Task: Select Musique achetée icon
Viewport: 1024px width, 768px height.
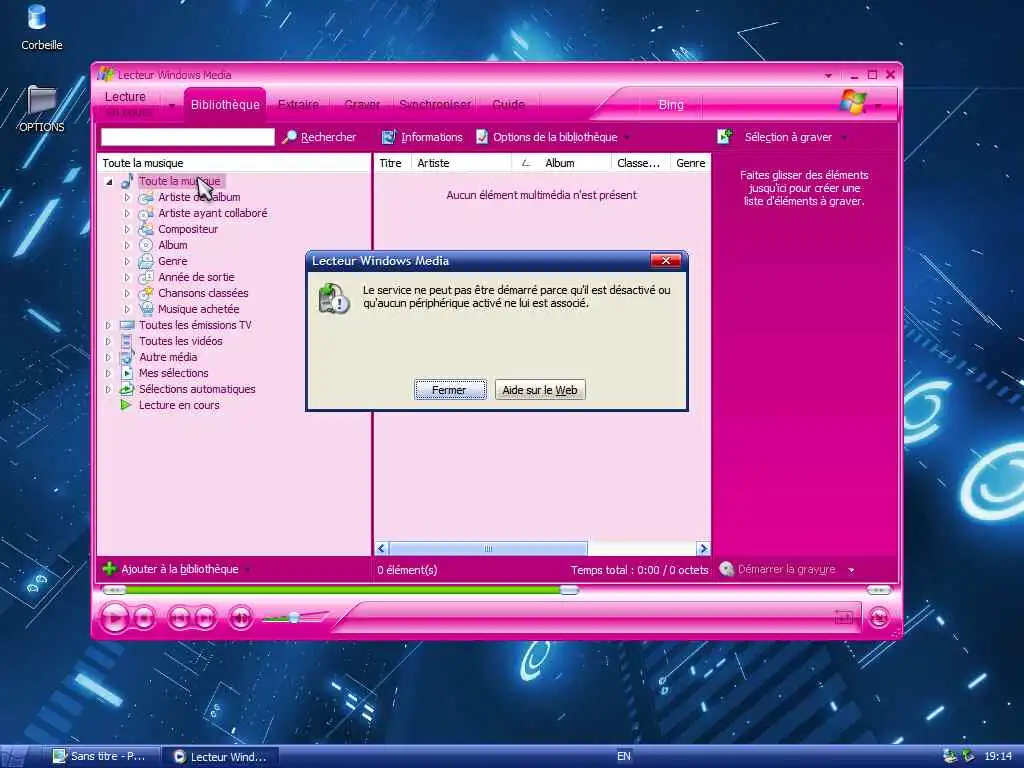Action: (x=146, y=309)
